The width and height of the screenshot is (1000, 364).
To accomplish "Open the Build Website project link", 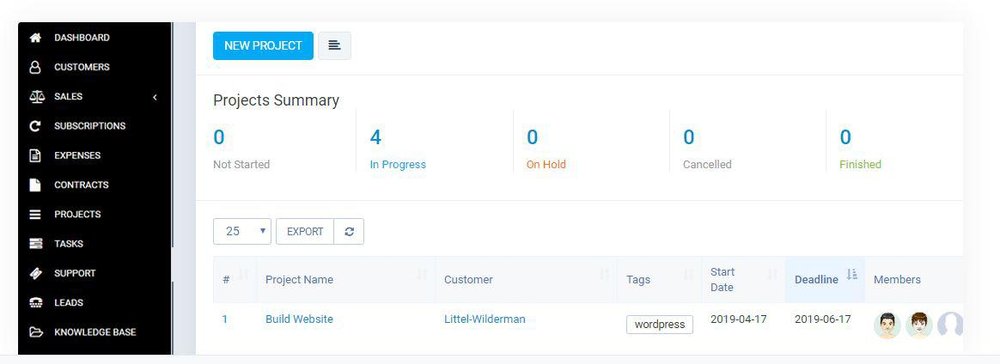I will 299,319.
